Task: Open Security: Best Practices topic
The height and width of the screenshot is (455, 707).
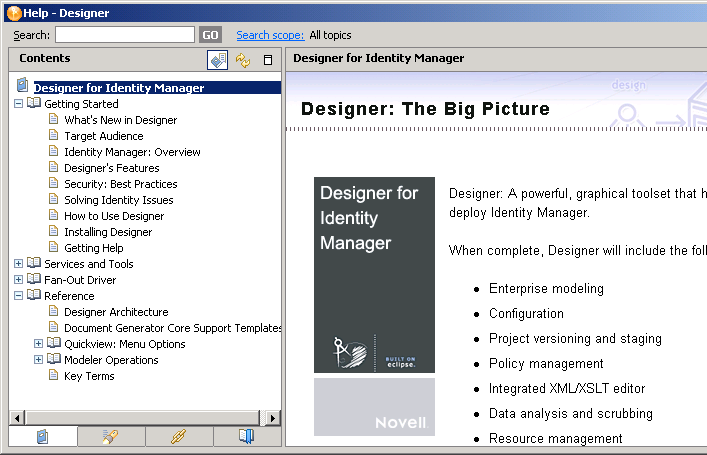Action: [x=121, y=184]
